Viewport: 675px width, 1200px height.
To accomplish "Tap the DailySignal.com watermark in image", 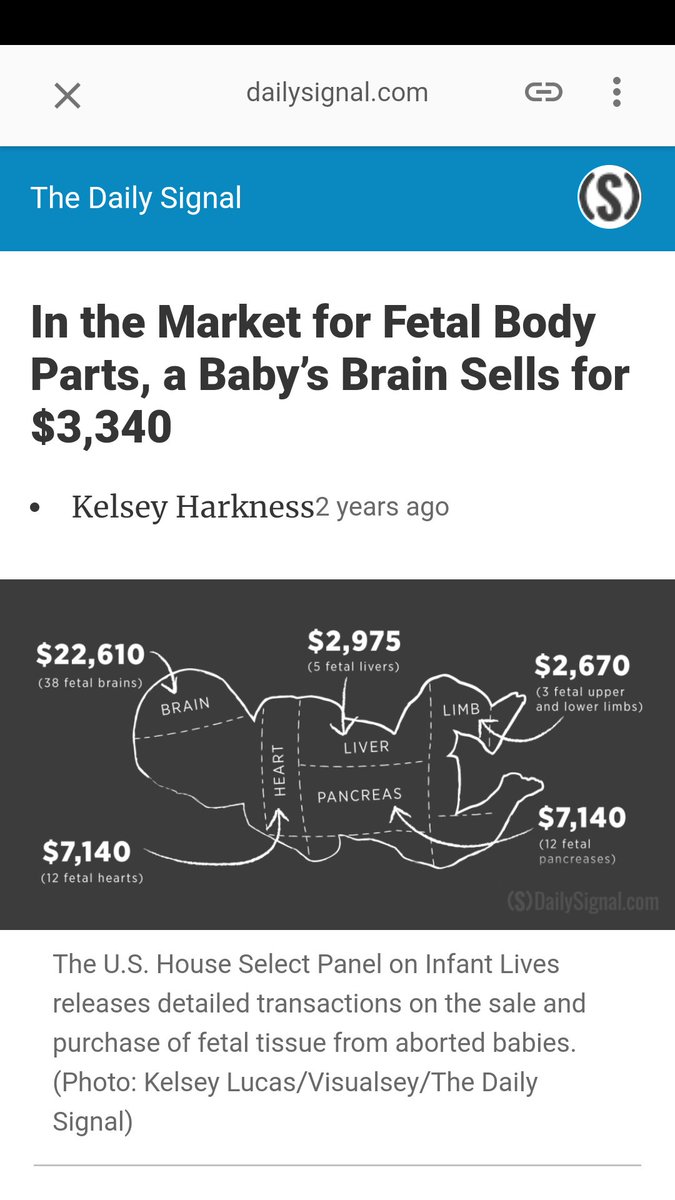I will pyautogui.click(x=583, y=902).
